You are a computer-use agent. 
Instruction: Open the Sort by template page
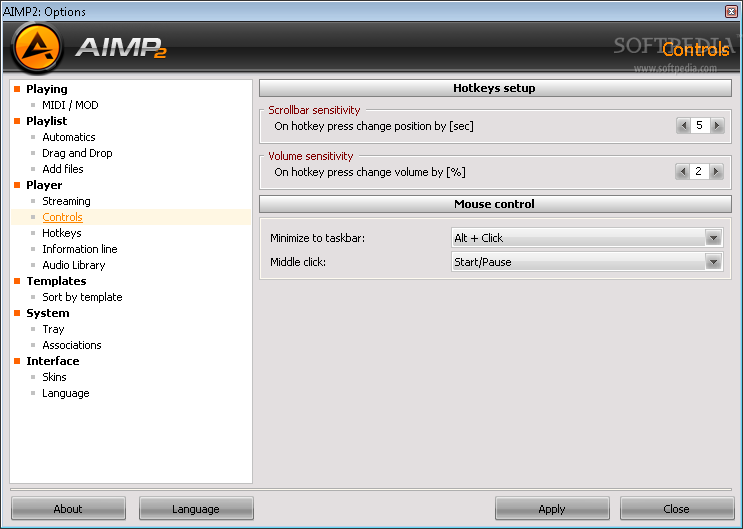click(x=82, y=297)
